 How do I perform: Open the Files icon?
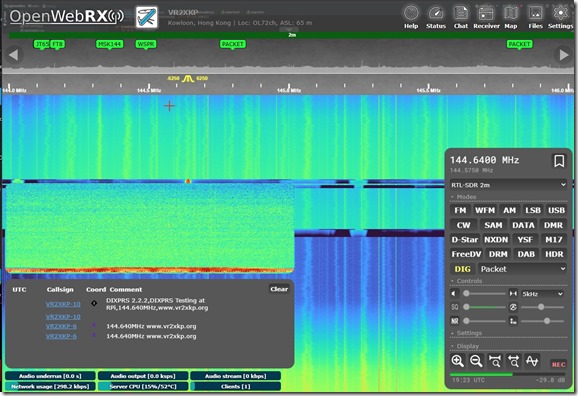(535, 17)
